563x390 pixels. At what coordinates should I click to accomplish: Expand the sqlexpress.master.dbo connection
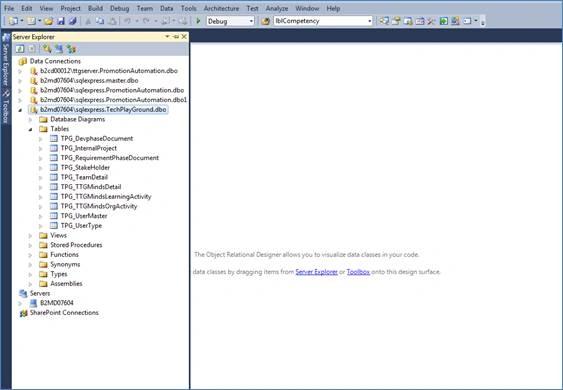20,81
